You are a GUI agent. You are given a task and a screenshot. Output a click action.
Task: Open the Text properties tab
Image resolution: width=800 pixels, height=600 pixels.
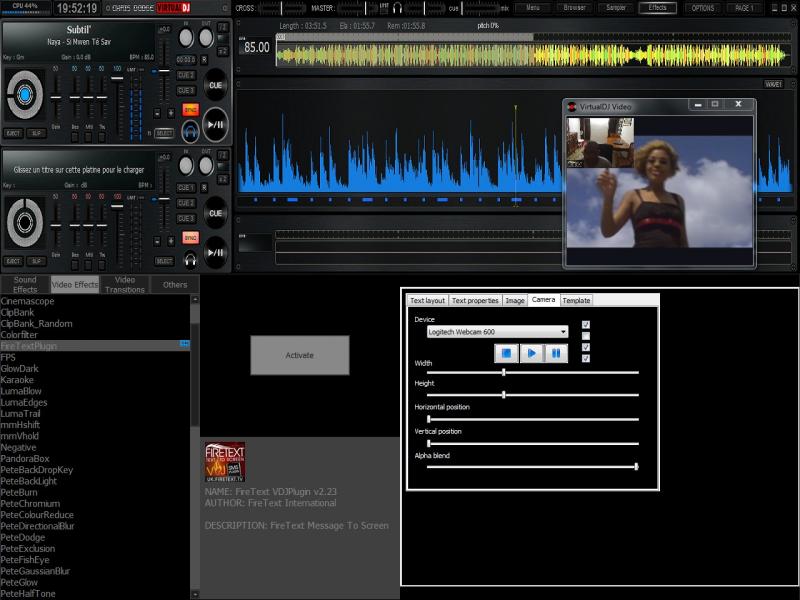click(x=475, y=301)
